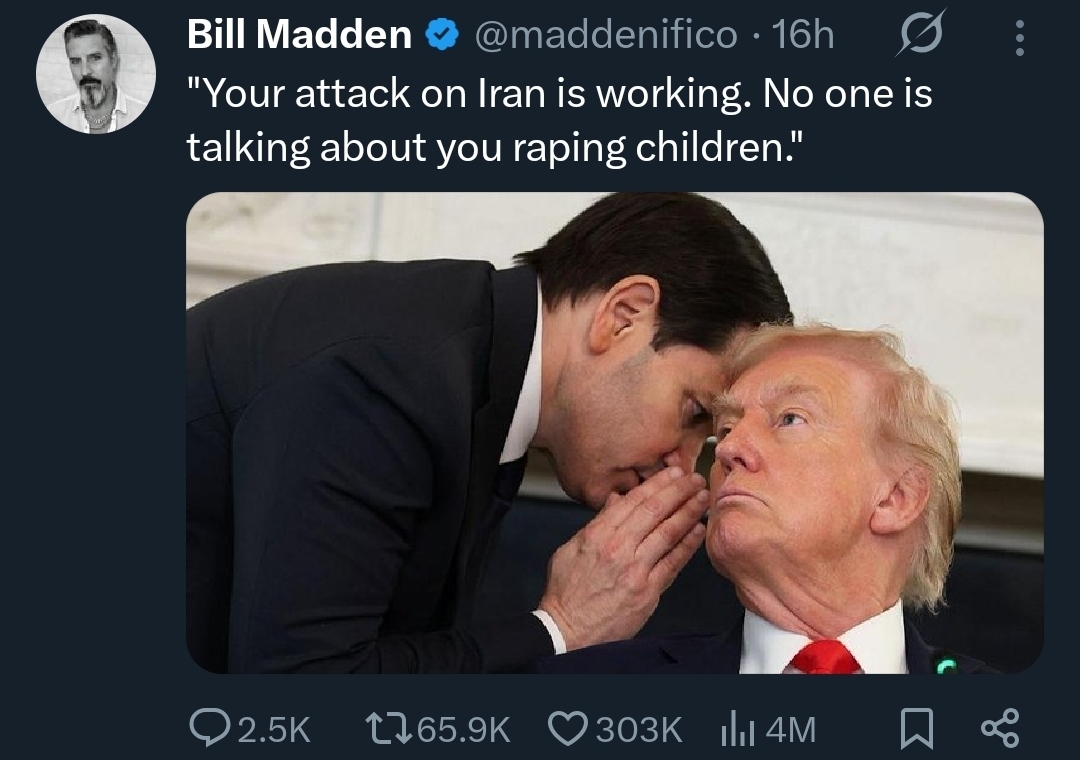Click the 16h timestamp
Viewport: 1080px width, 760px height.
coord(803,34)
